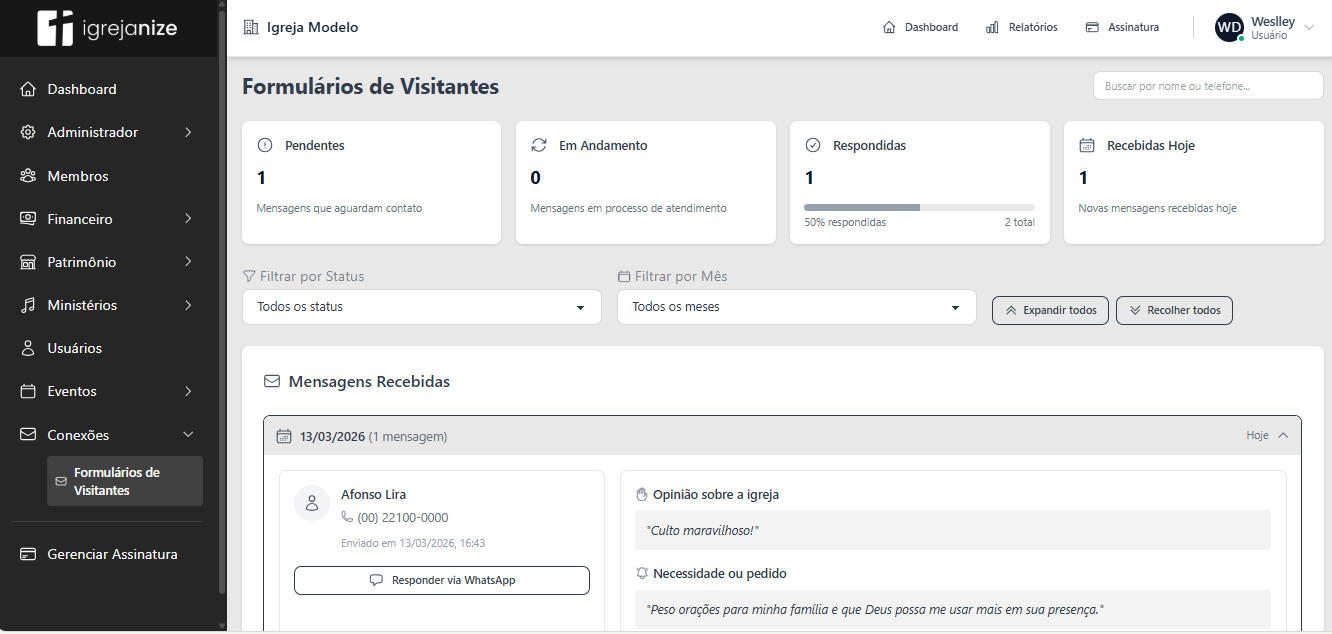Click Afonso Lira's avatar icon
The image size is (1332, 634).
[312, 503]
